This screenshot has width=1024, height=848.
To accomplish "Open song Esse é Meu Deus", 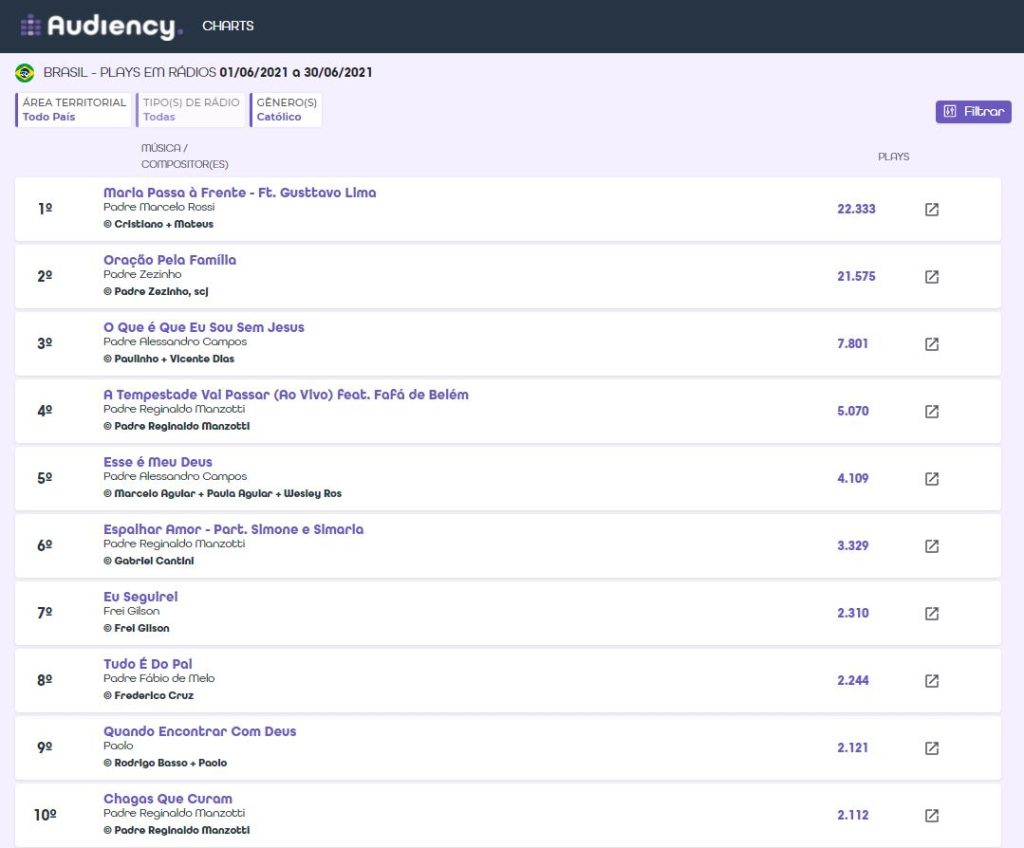I will coord(158,461).
